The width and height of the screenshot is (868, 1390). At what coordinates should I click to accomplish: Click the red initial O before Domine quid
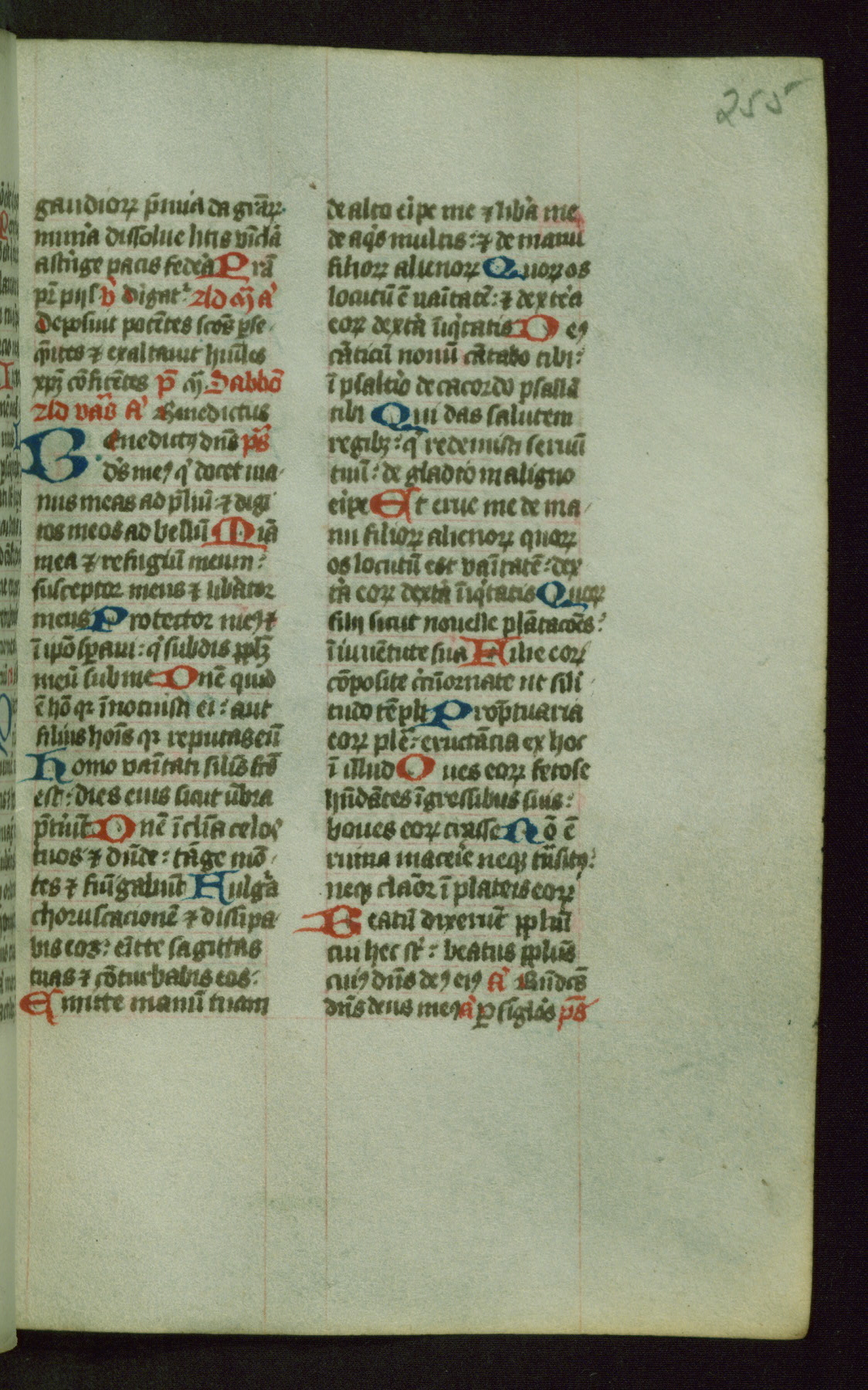pos(175,678)
